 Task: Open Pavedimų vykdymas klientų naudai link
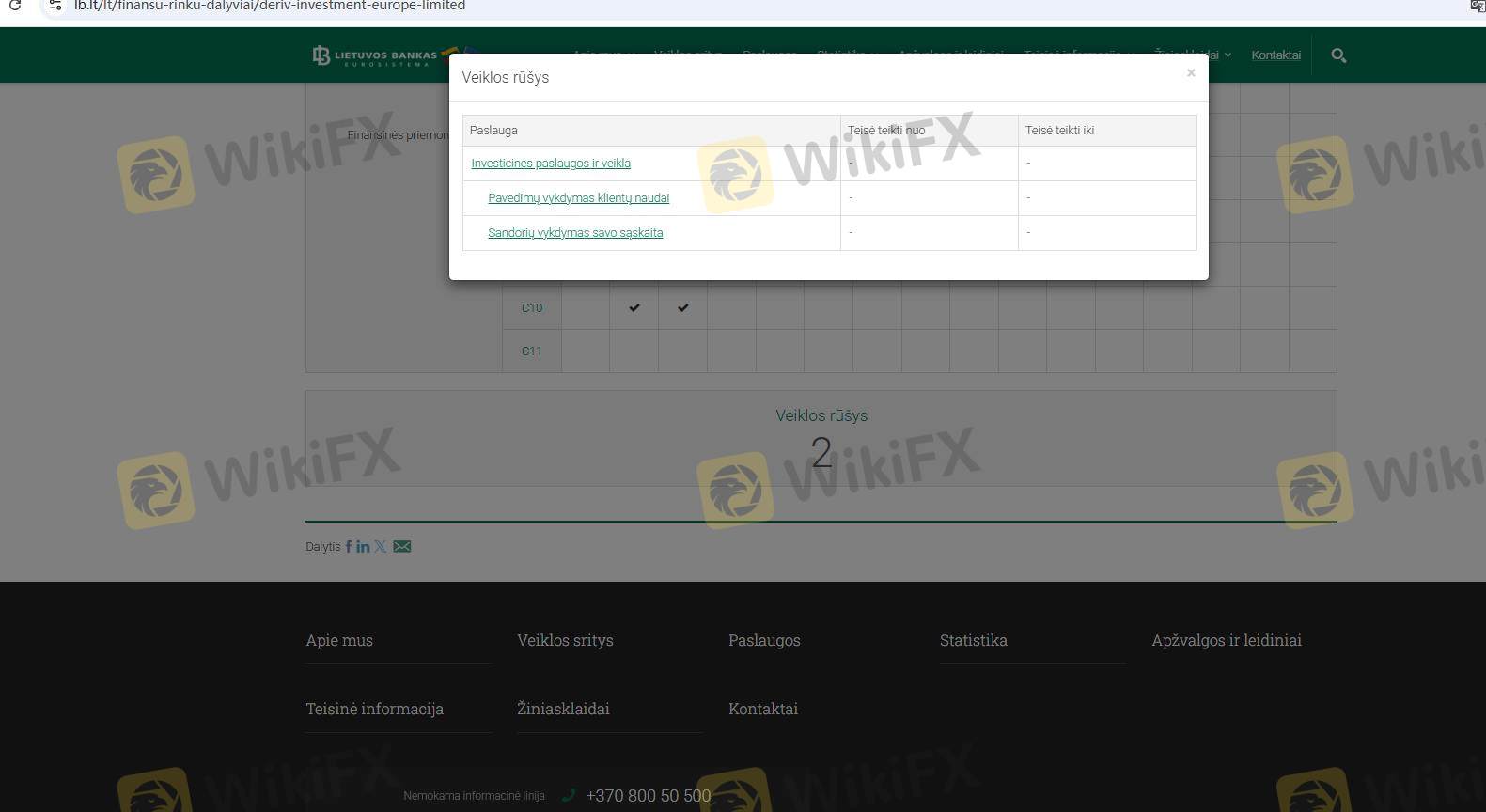(x=578, y=198)
